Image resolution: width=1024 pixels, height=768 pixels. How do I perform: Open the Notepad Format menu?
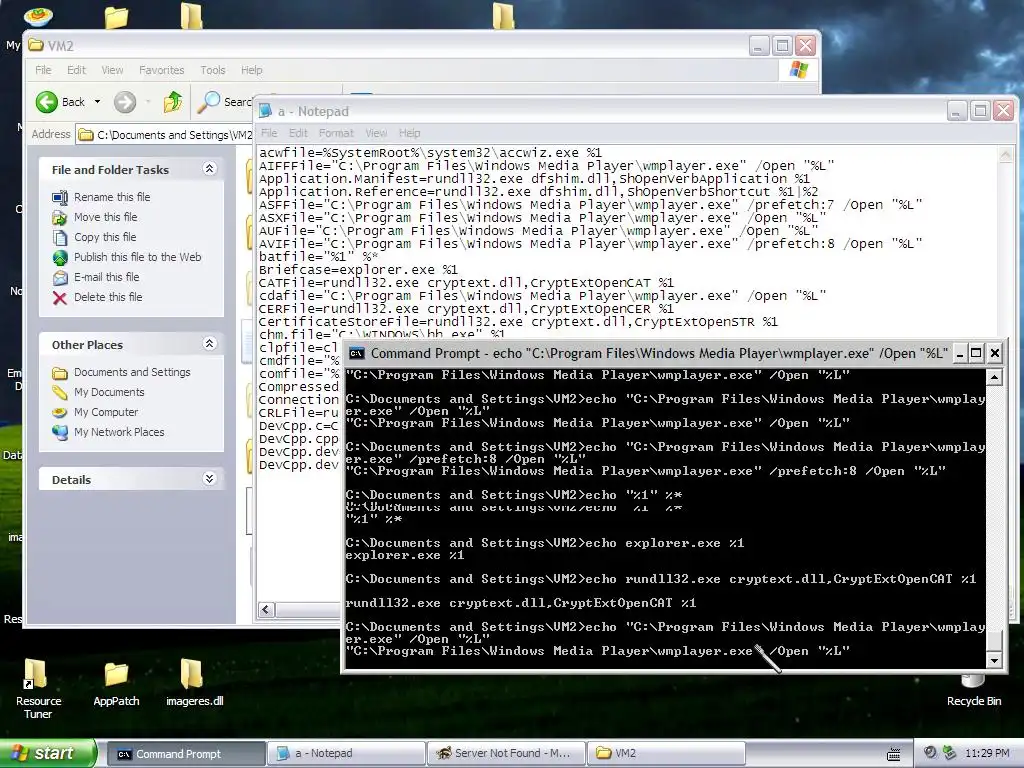tap(336, 133)
